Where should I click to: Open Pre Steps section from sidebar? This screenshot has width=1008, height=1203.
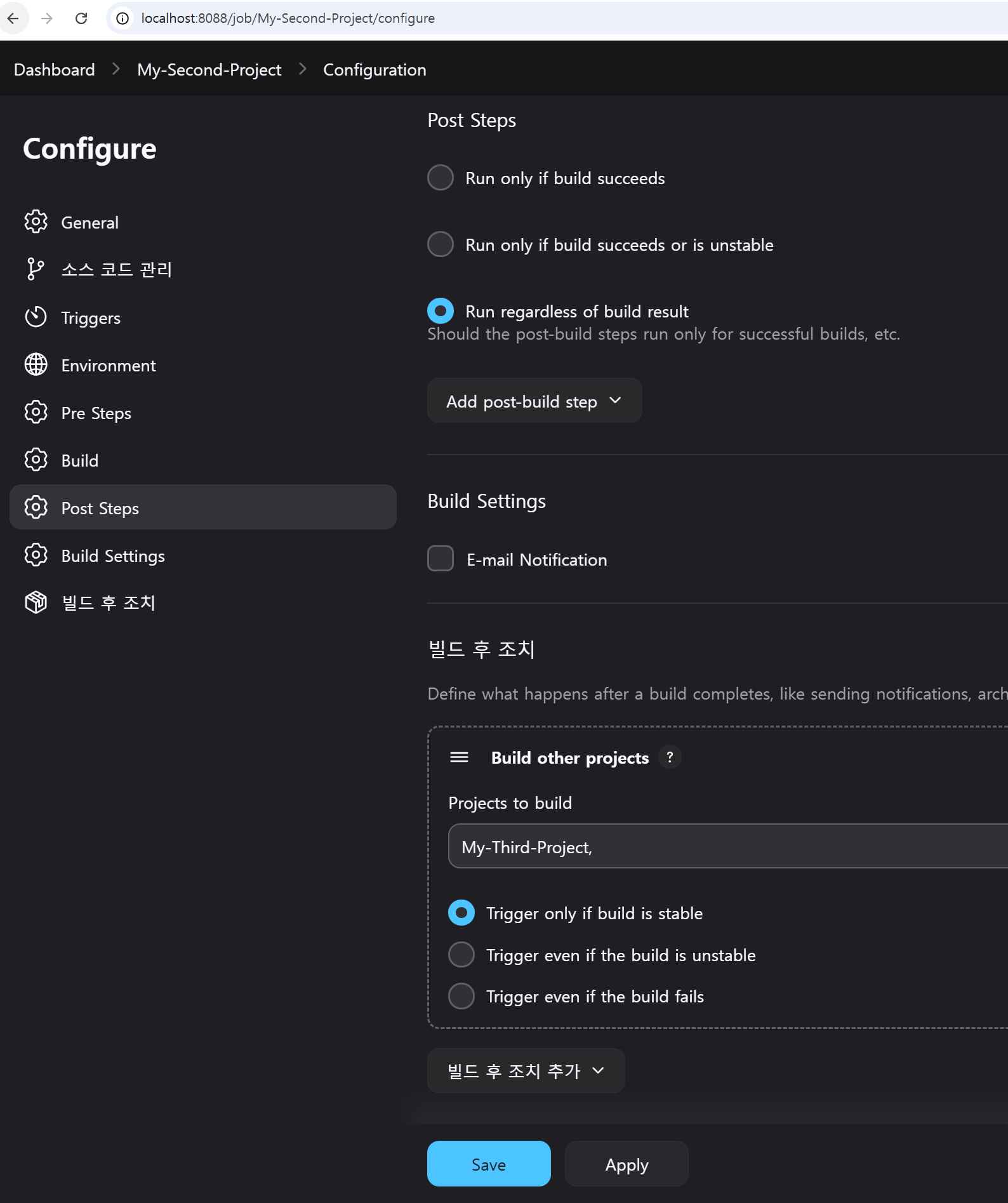tap(96, 413)
